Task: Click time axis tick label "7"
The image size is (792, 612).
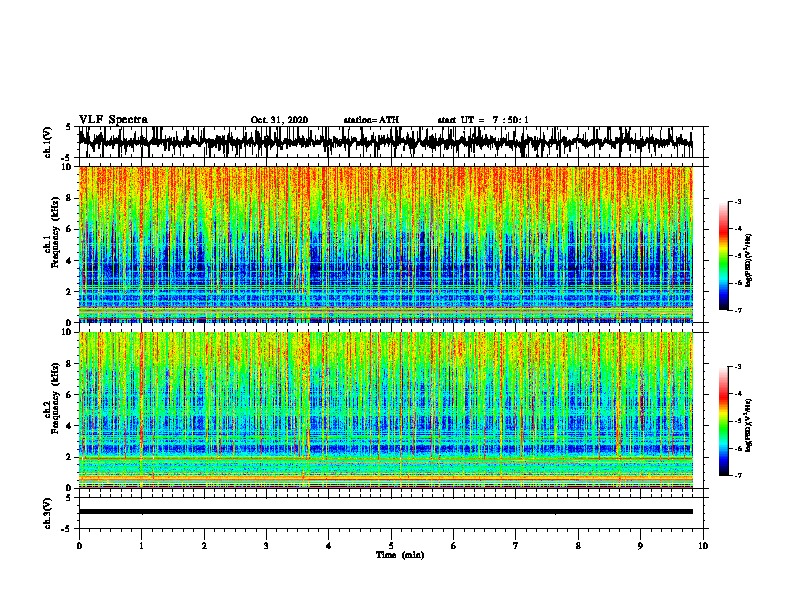Action: [516, 546]
